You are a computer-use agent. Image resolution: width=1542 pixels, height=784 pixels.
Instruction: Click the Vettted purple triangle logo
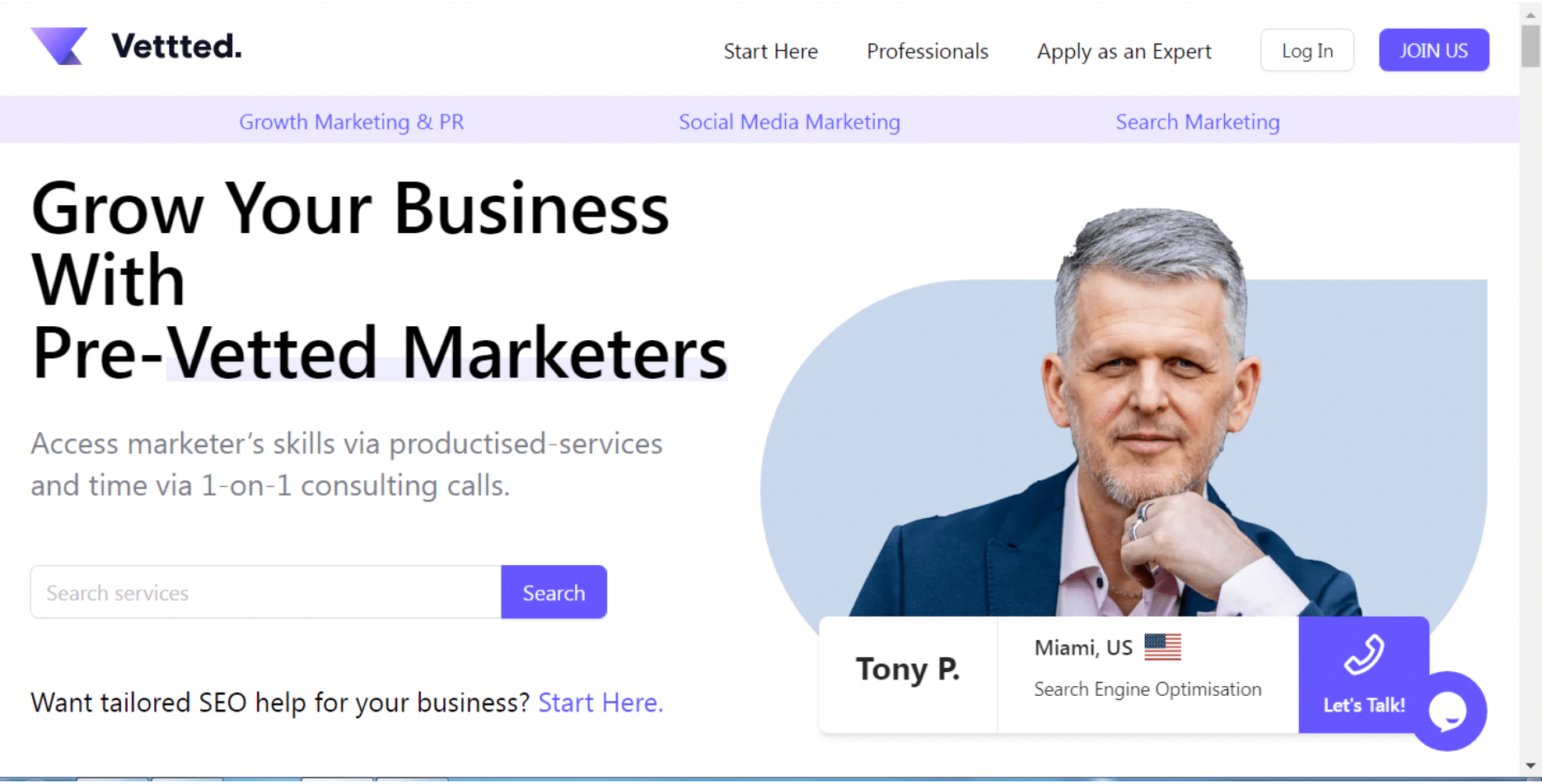tap(58, 46)
